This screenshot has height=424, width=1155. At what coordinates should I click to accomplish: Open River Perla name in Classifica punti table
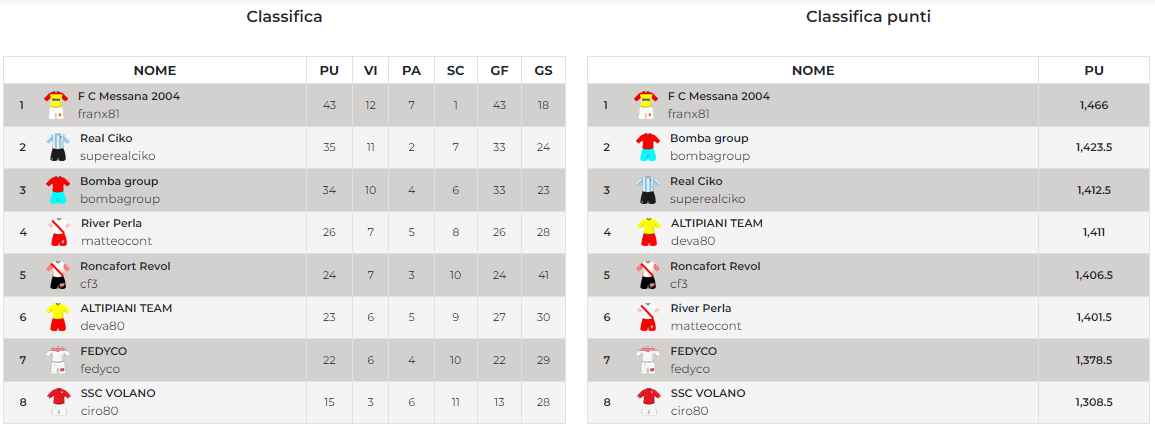click(700, 308)
